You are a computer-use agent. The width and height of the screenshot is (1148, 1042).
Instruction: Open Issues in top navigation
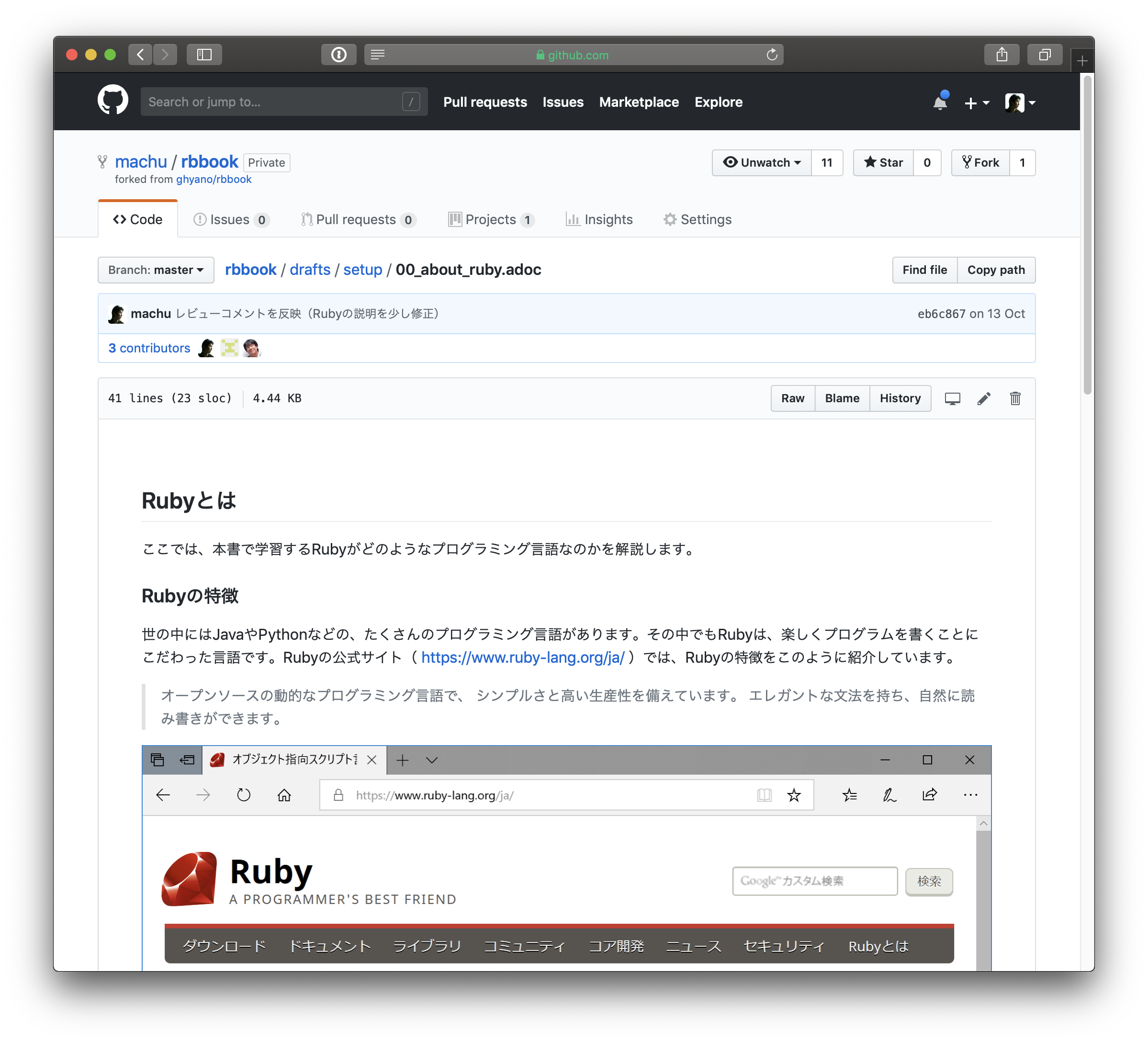point(563,102)
